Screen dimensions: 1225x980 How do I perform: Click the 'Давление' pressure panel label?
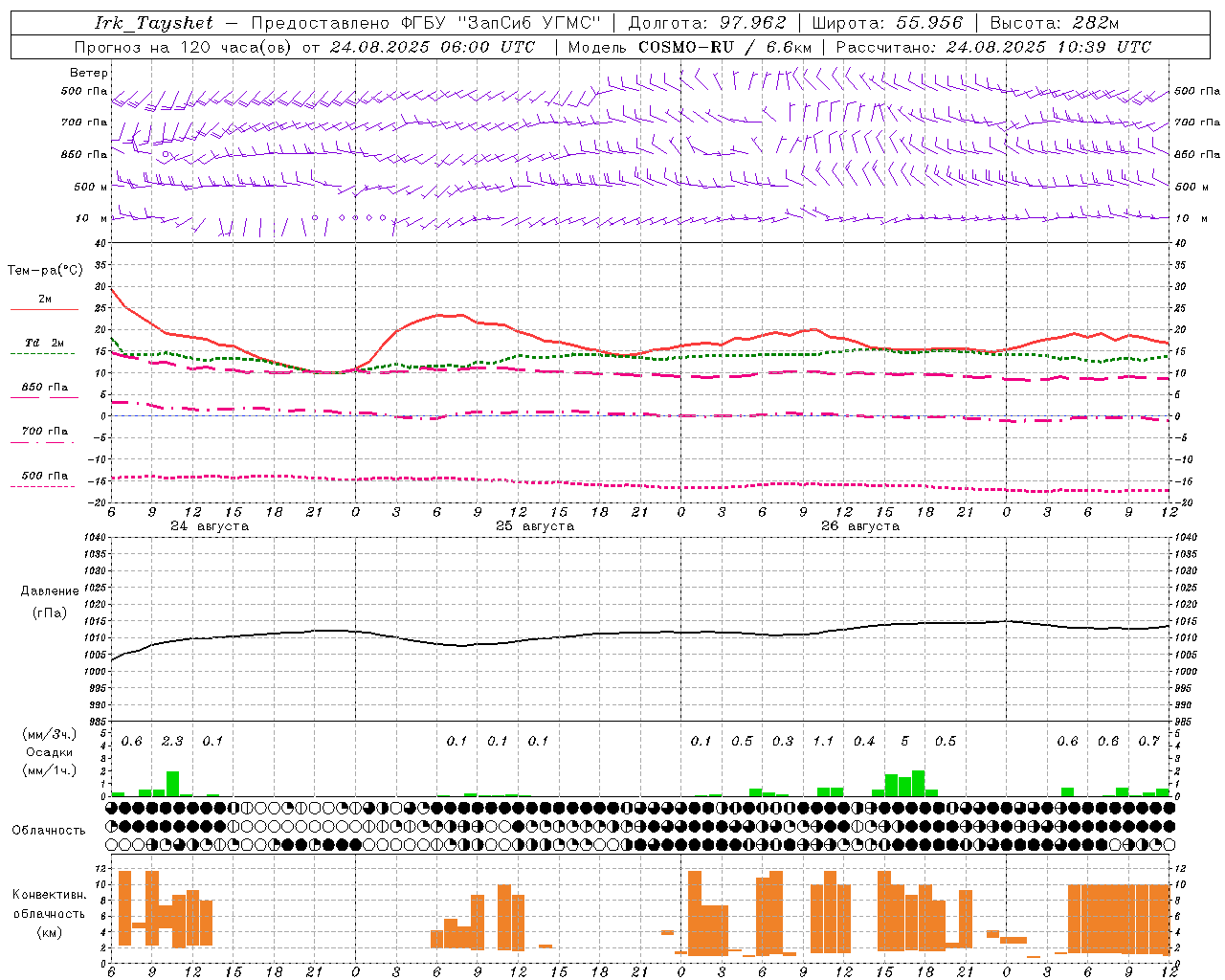50,591
